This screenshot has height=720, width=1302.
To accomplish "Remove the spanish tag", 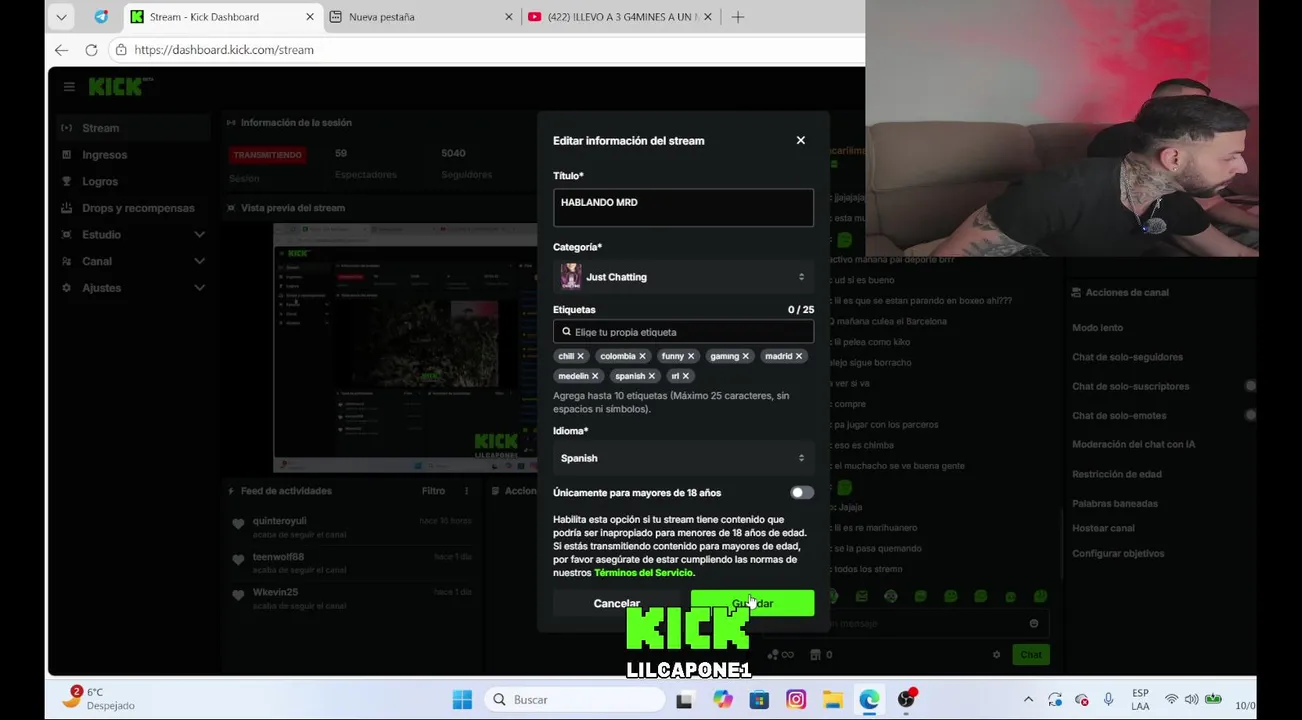I will click(x=651, y=376).
